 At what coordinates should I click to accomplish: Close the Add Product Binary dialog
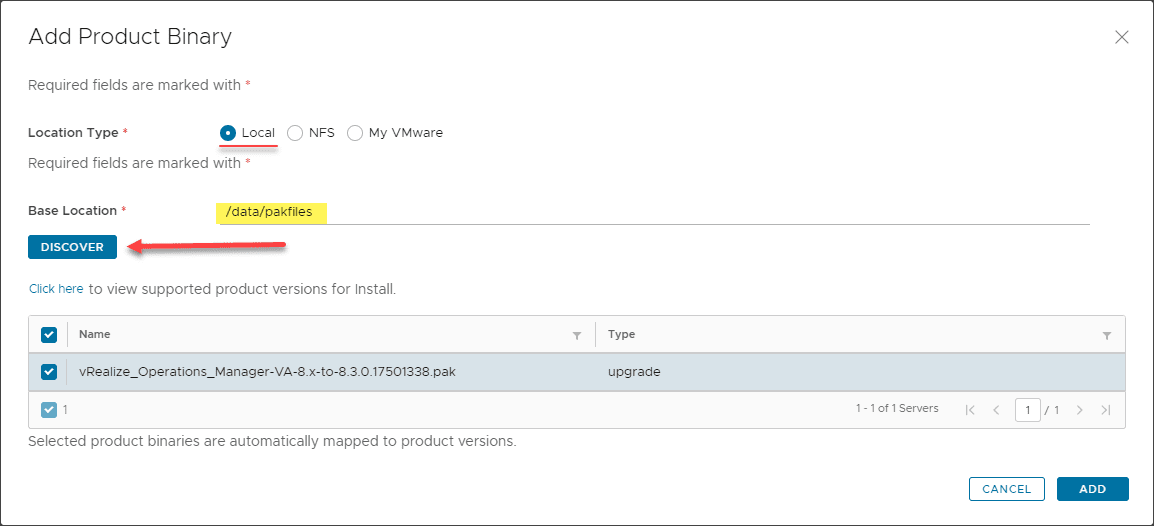[1121, 38]
